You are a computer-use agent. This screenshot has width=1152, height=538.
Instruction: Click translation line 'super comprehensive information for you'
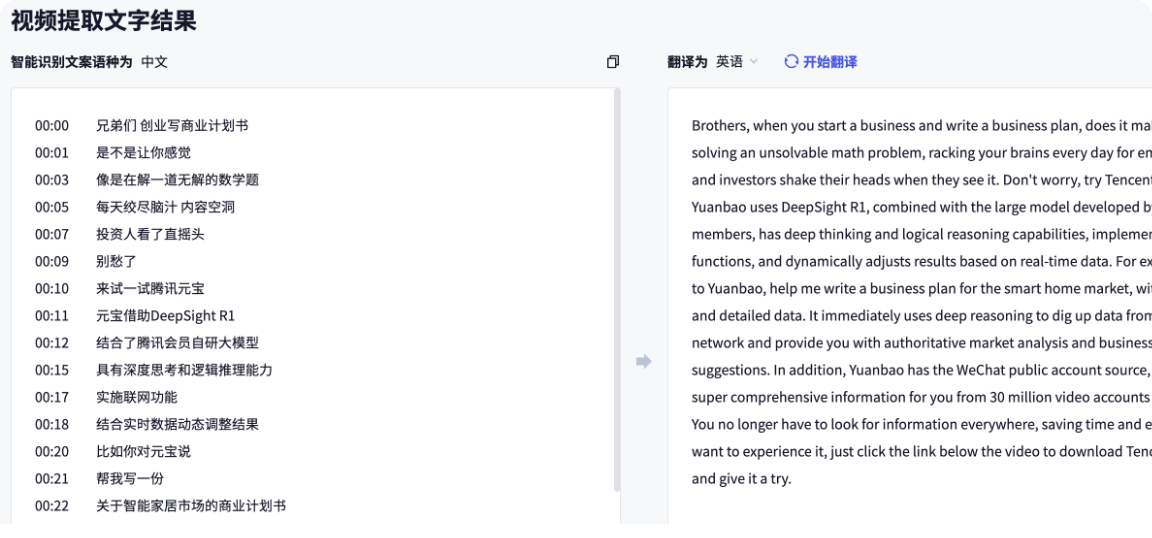pyautogui.click(x=921, y=398)
